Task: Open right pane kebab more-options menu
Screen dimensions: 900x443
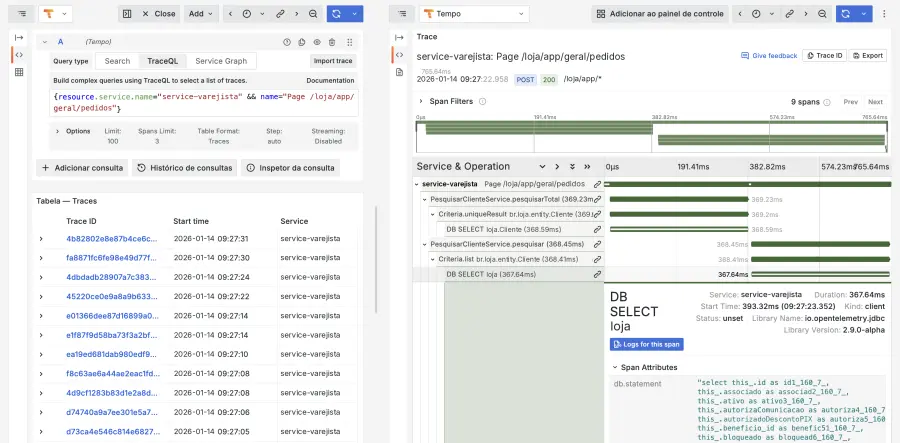Action: 884,14
